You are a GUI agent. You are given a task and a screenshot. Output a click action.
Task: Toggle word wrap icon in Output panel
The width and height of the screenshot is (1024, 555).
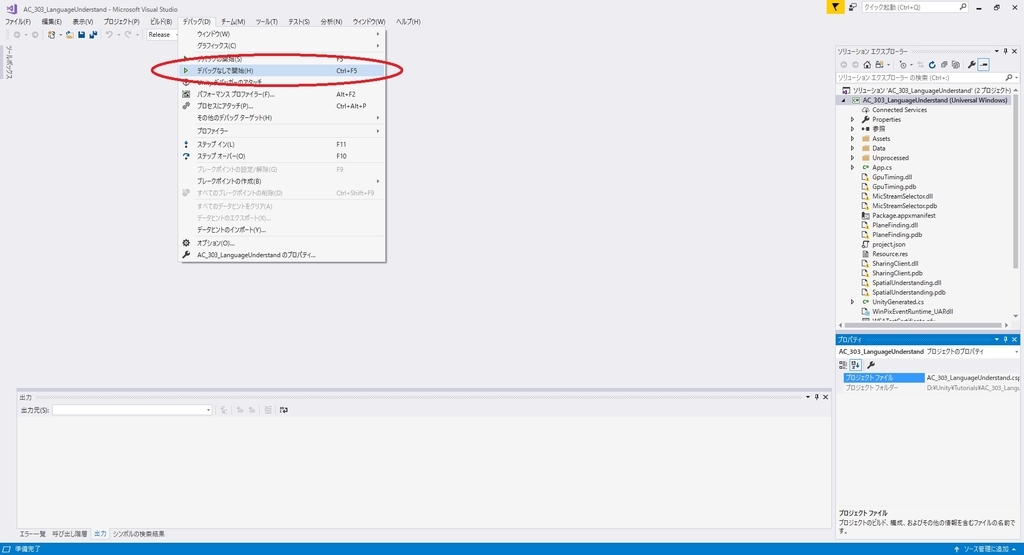[x=283, y=410]
